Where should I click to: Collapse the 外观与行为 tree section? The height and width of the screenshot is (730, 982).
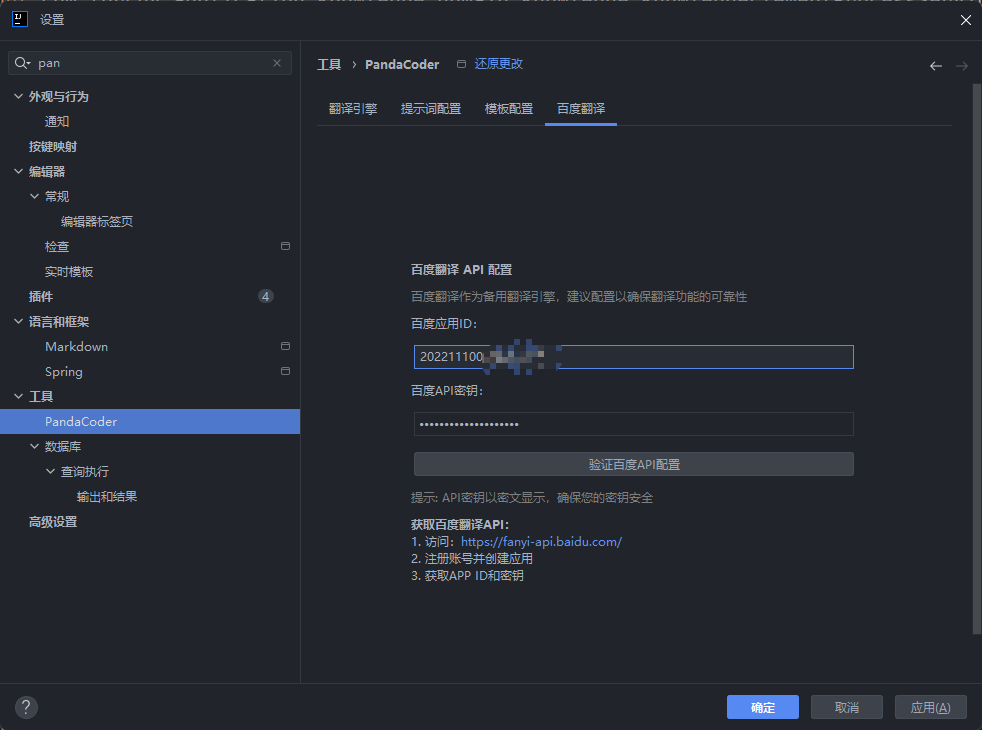(18, 96)
